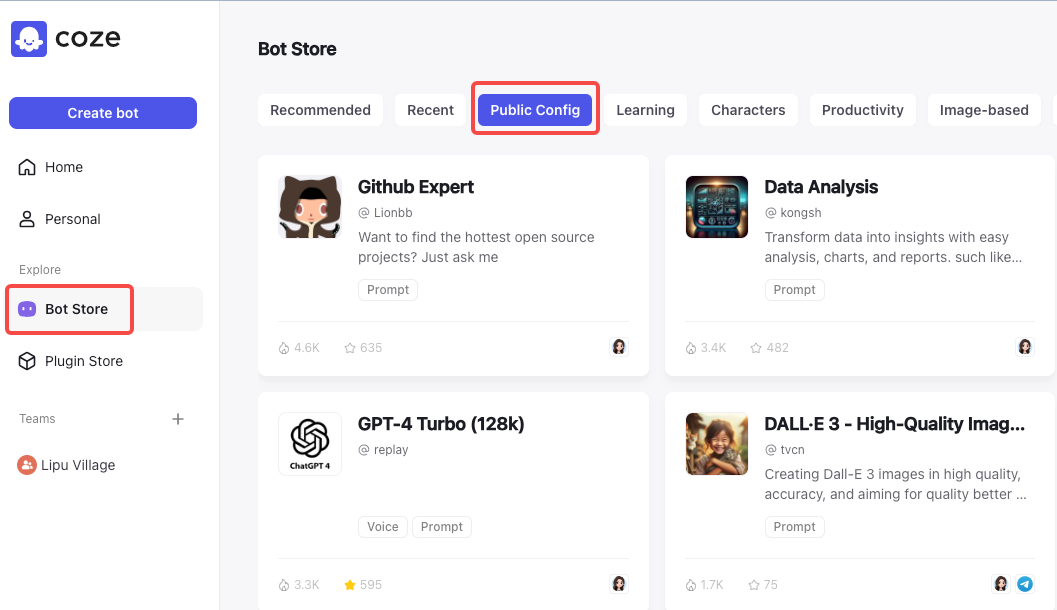1057x610 pixels.
Task: Click the Home house icon
Action: [x=27, y=167]
